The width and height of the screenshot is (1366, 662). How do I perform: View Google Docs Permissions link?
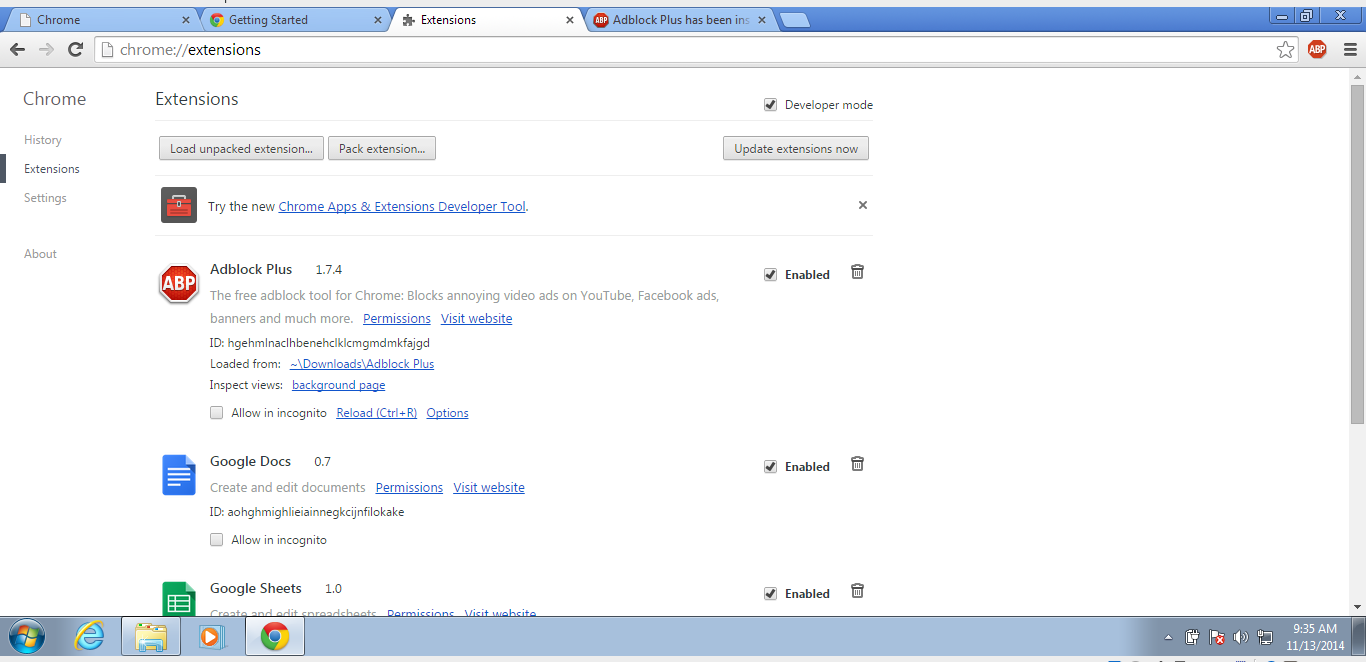click(409, 488)
